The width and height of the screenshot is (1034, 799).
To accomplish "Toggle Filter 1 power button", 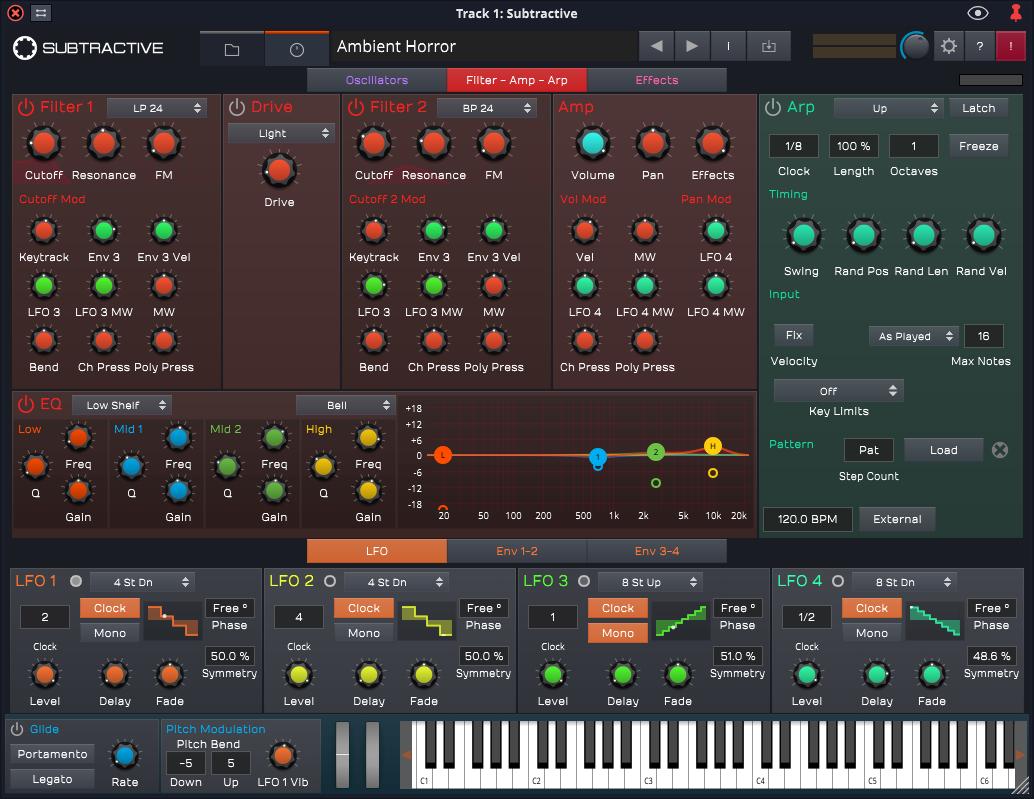I will (x=26, y=107).
